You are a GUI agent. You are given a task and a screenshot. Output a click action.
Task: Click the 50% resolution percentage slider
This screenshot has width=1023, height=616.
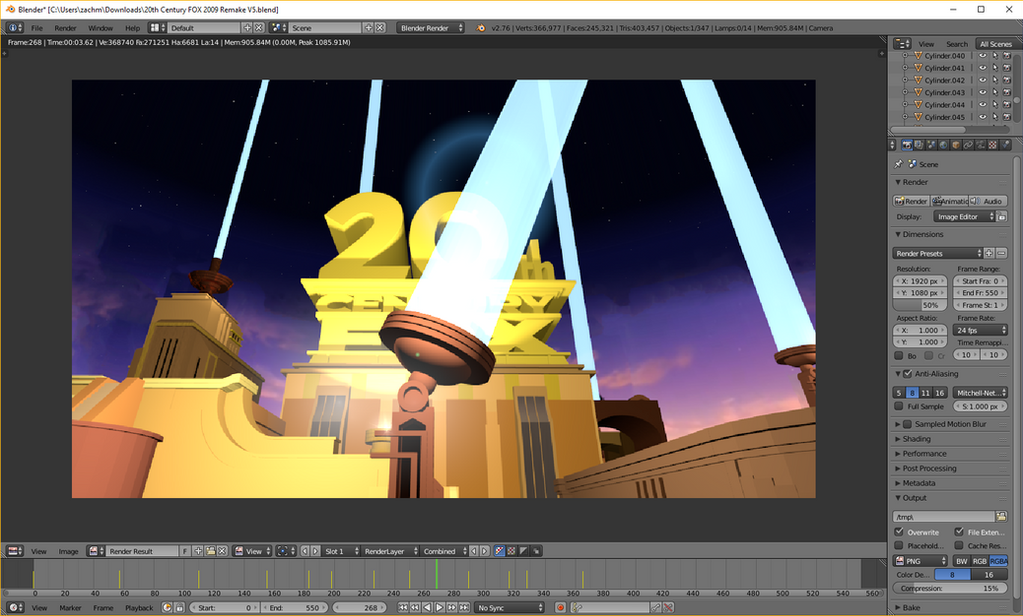(x=920, y=305)
